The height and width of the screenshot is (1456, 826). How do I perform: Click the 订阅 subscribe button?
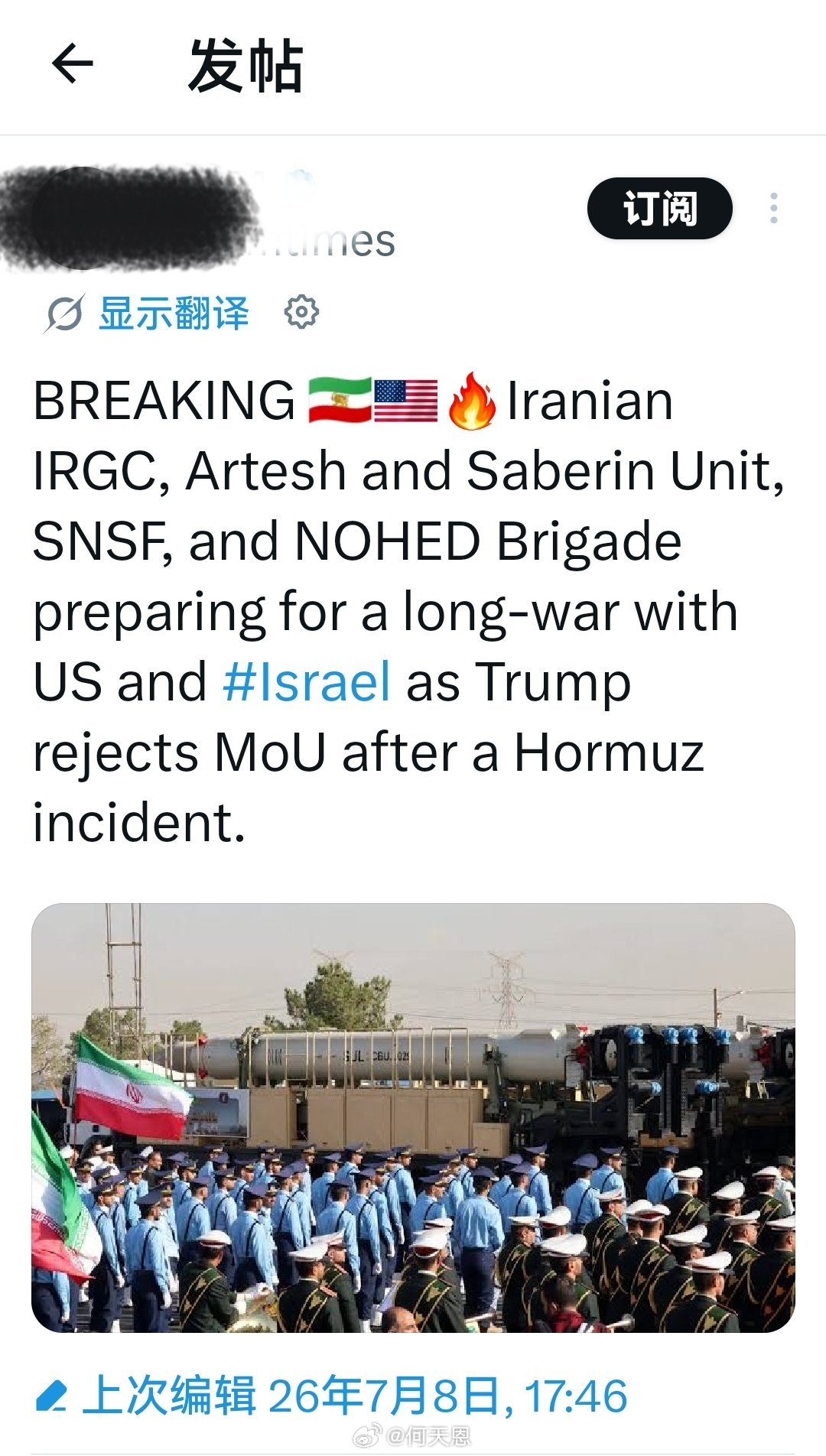tap(659, 208)
